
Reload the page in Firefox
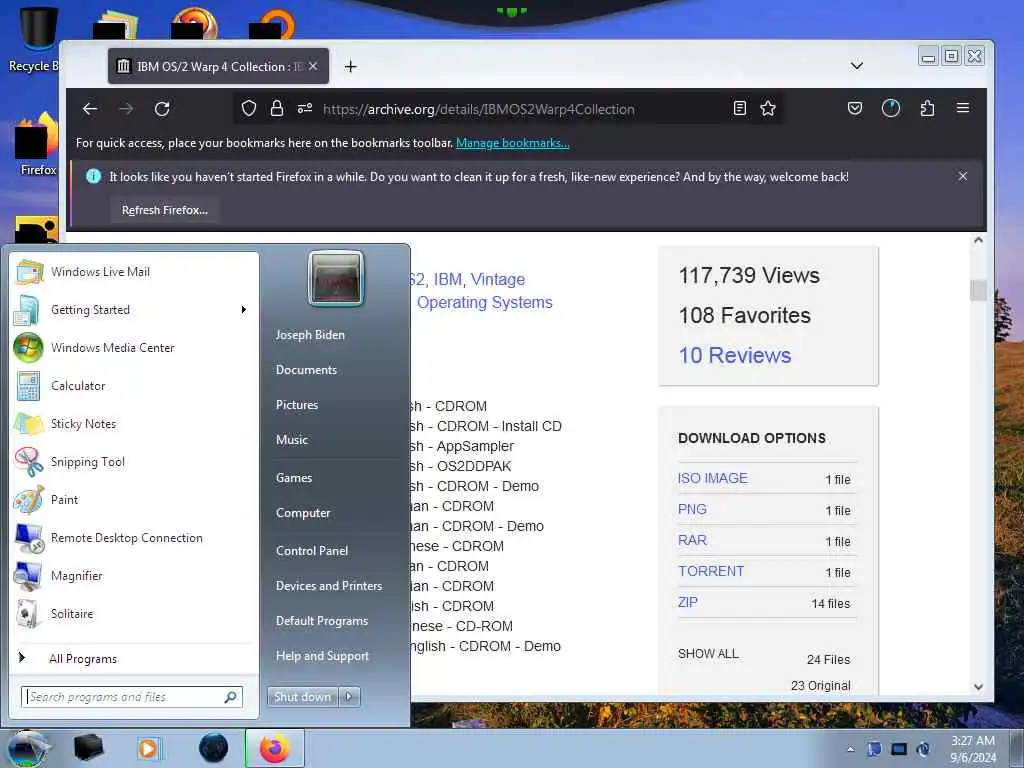(x=162, y=109)
